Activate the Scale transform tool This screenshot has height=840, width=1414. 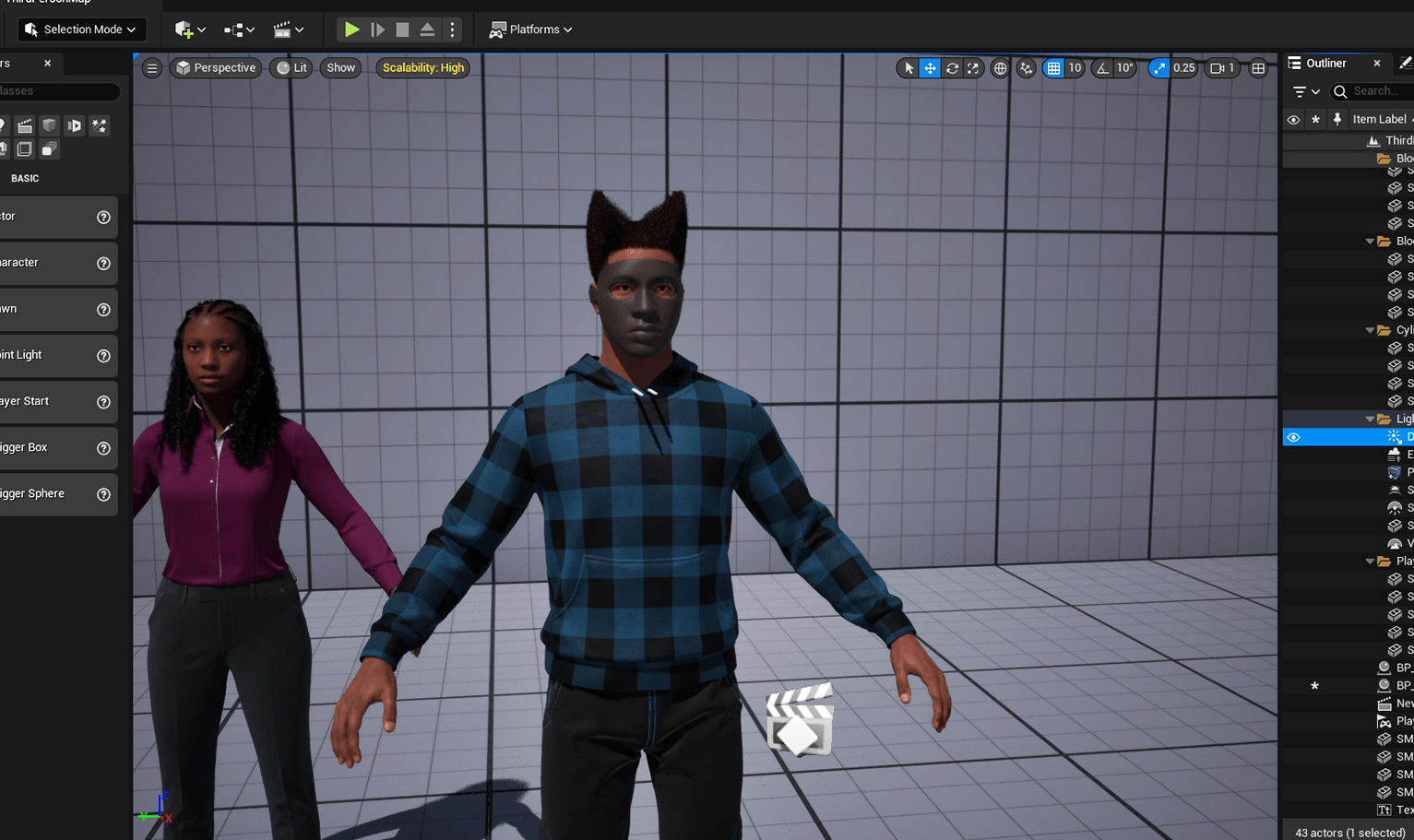click(973, 68)
